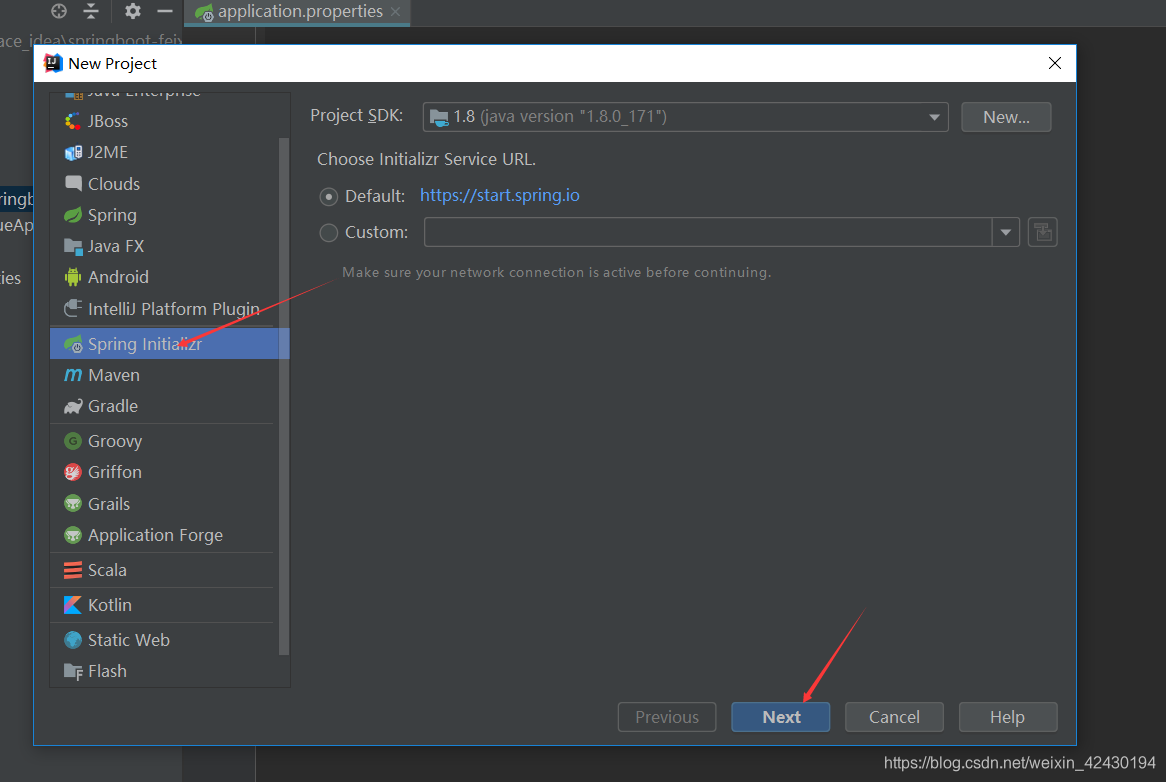Select the Groovy G icon

(73, 442)
